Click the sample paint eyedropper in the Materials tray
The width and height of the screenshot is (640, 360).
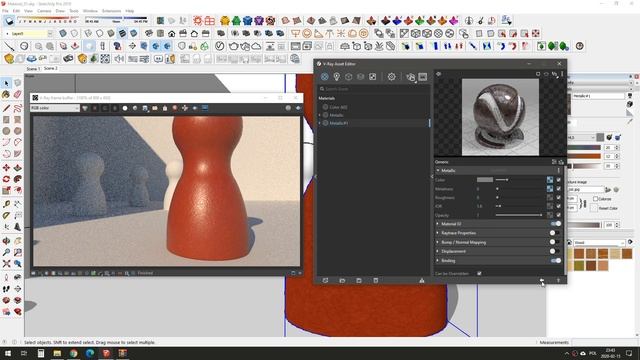click(x=631, y=121)
